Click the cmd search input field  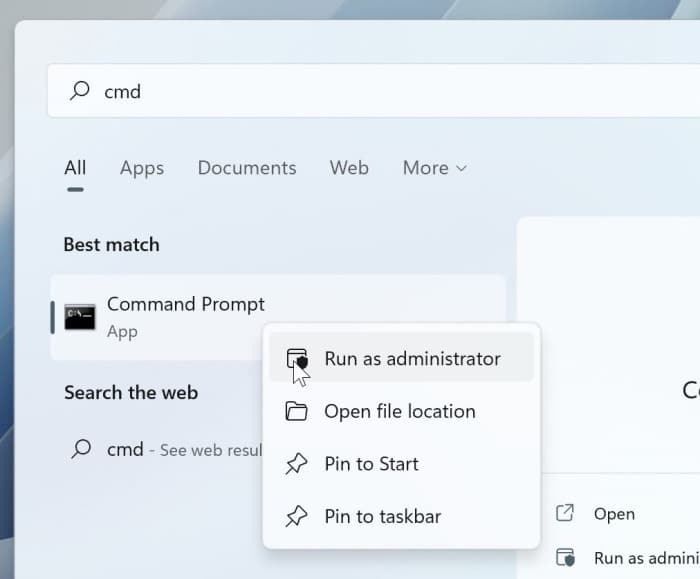(x=374, y=91)
